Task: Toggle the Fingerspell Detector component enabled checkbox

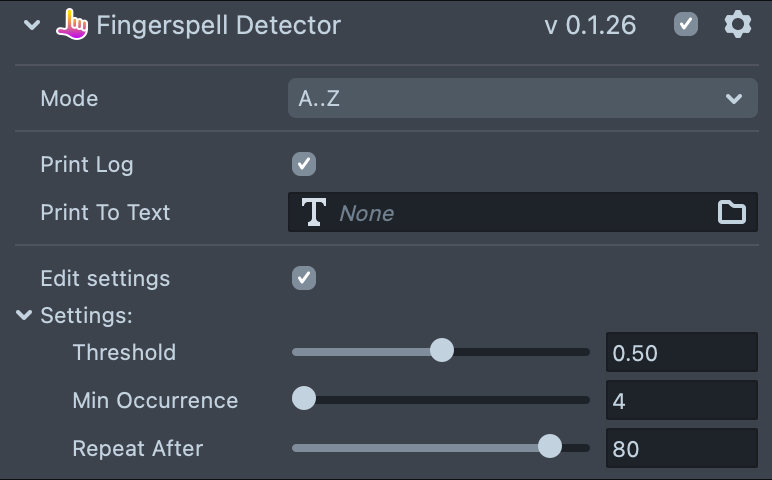Action: click(x=686, y=25)
